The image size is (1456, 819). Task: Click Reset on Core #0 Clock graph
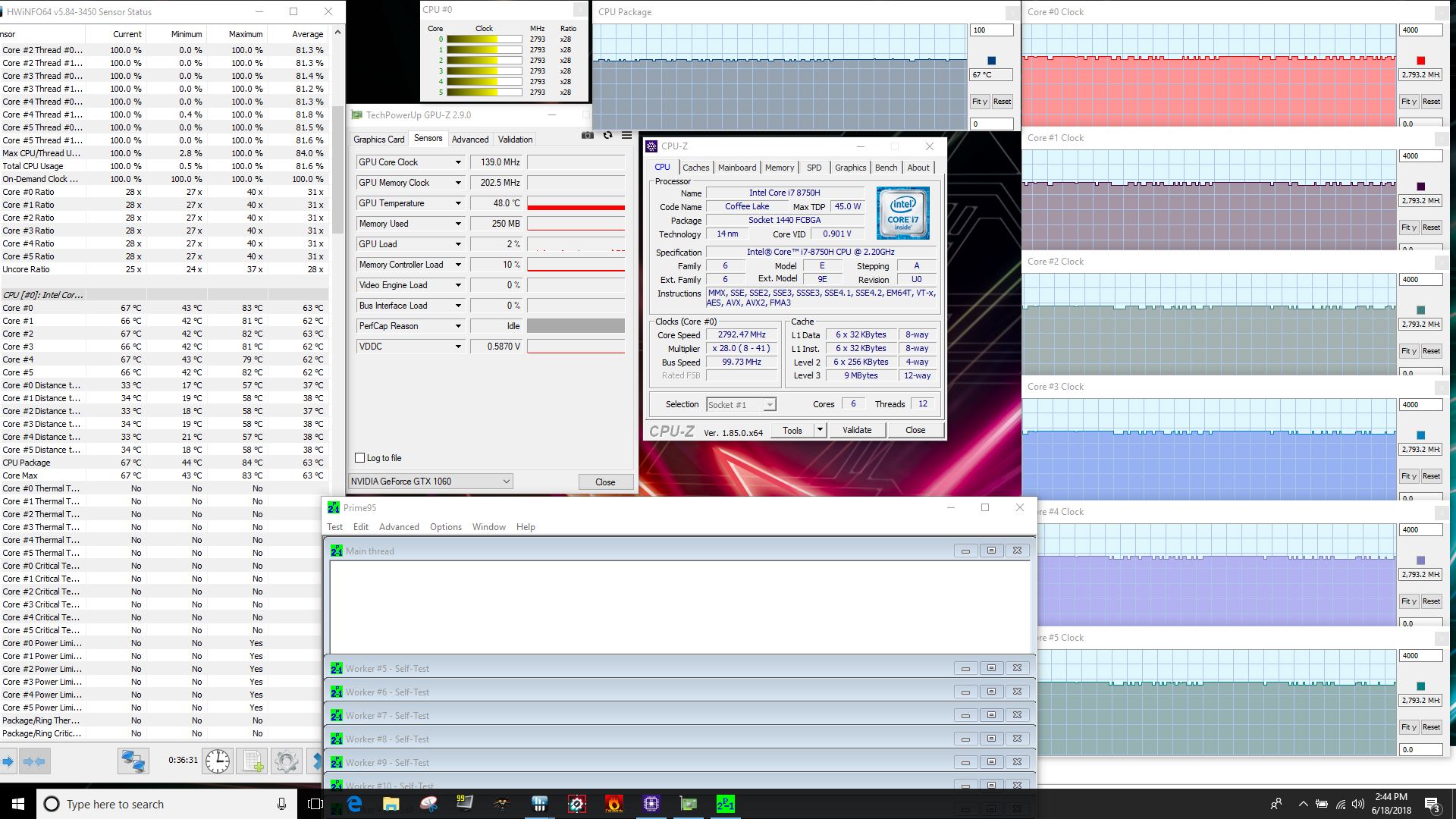tap(1431, 102)
